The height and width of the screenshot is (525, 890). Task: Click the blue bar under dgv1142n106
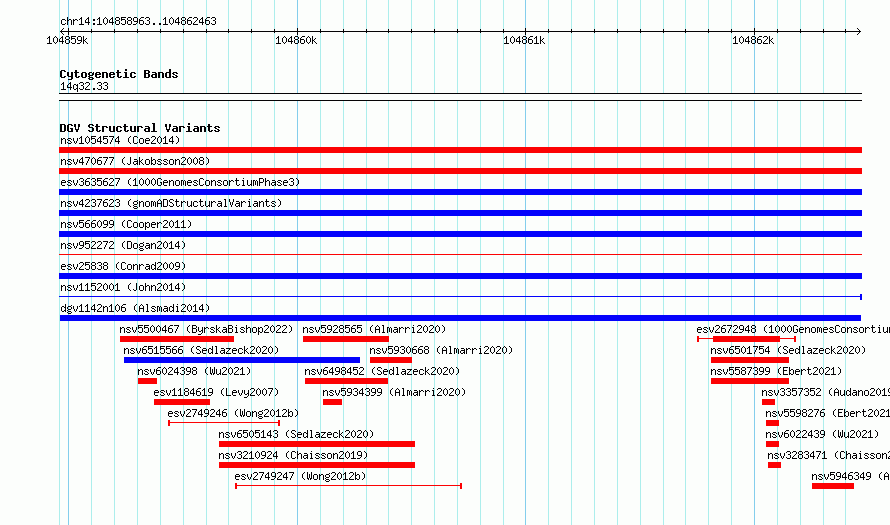coord(460,318)
